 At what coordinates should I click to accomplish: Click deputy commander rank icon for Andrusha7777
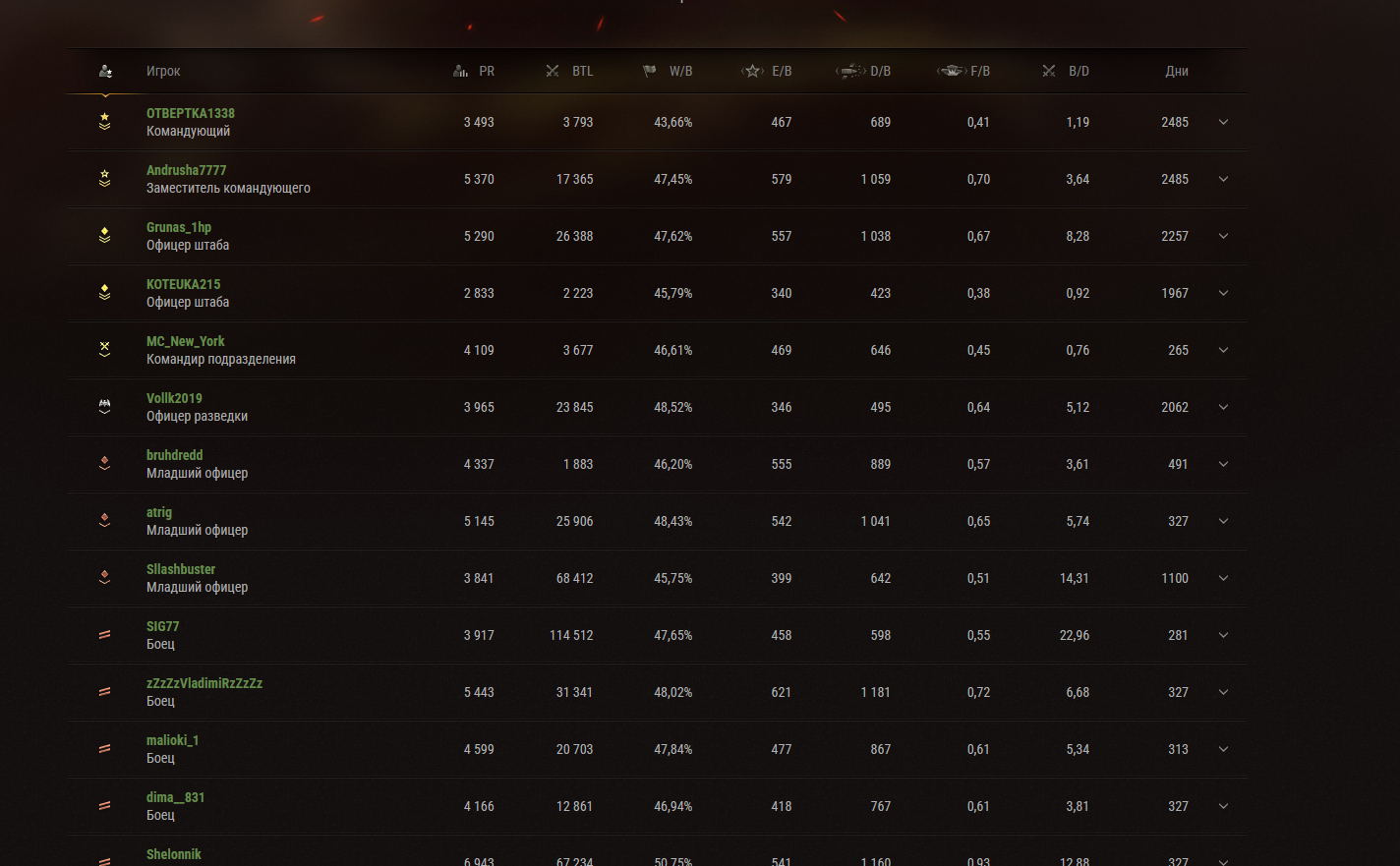105,179
